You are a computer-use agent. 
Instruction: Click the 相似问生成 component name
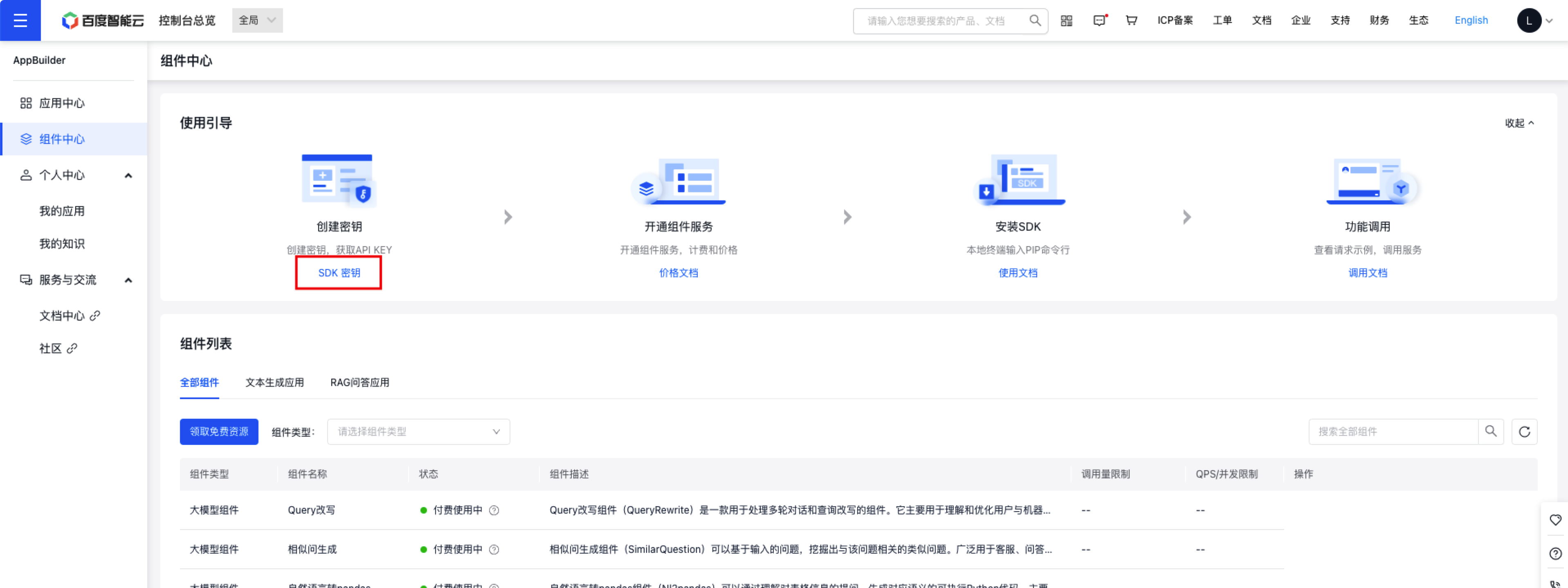(x=312, y=549)
